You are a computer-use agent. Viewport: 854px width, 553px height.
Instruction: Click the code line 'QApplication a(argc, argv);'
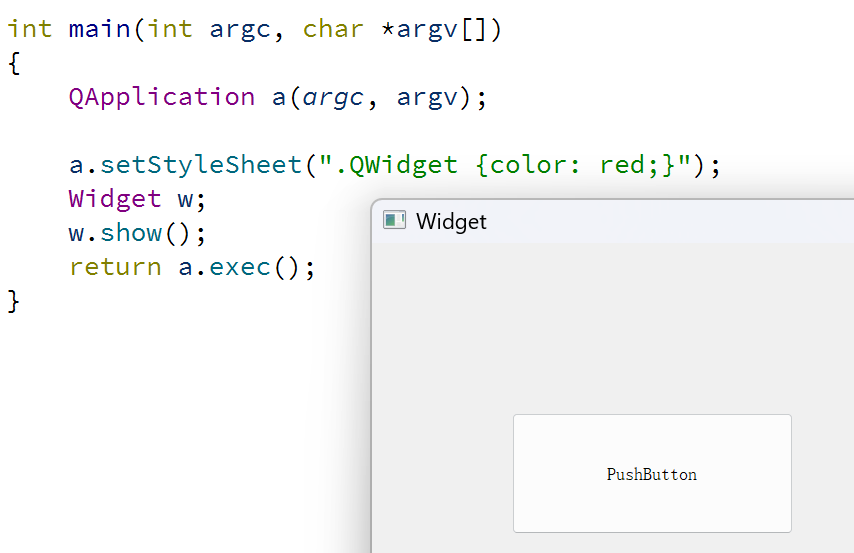pyautogui.click(x=278, y=98)
